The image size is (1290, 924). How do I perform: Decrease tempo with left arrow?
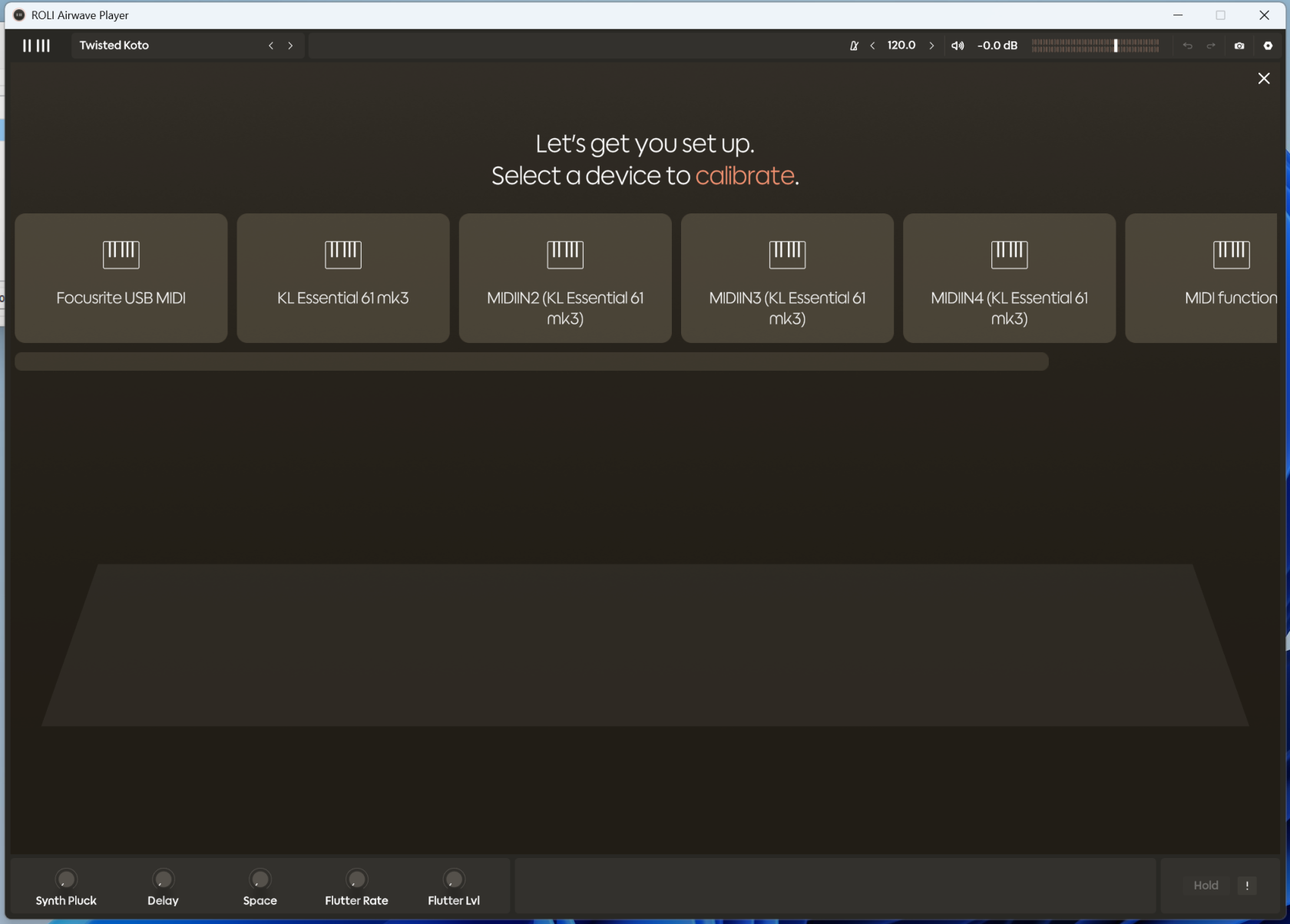(x=872, y=45)
